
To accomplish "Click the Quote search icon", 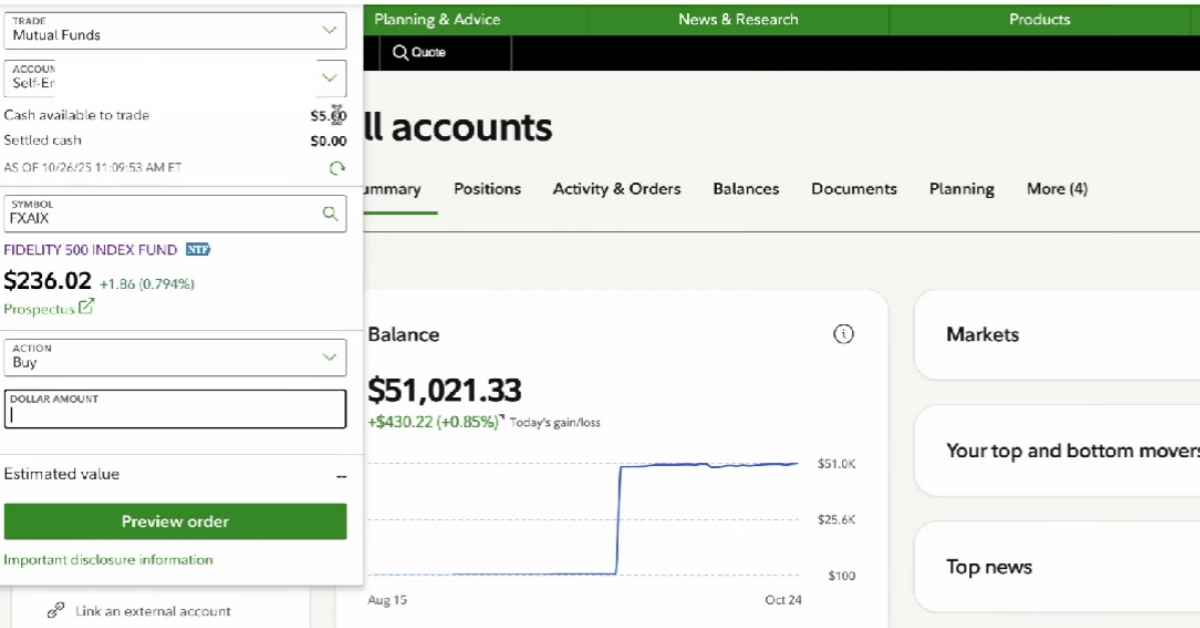I will [400, 53].
